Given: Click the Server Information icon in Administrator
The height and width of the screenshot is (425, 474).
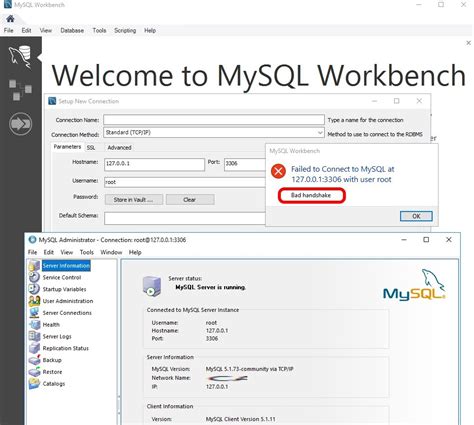Looking at the screenshot, I should point(34,266).
